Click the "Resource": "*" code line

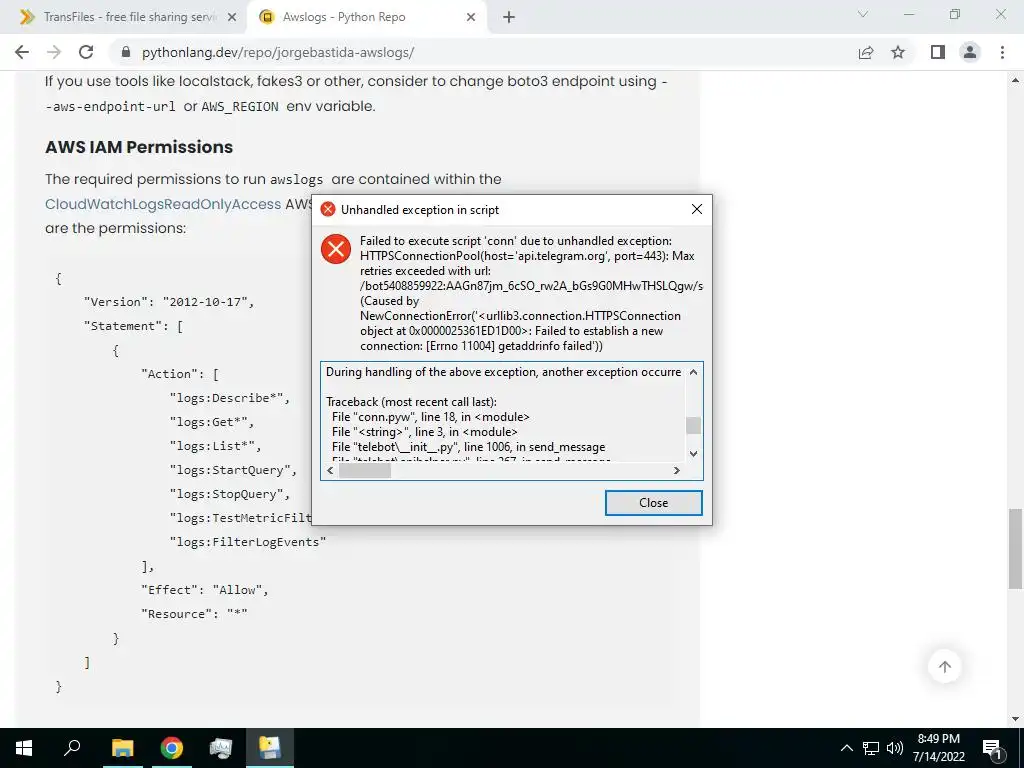click(194, 614)
